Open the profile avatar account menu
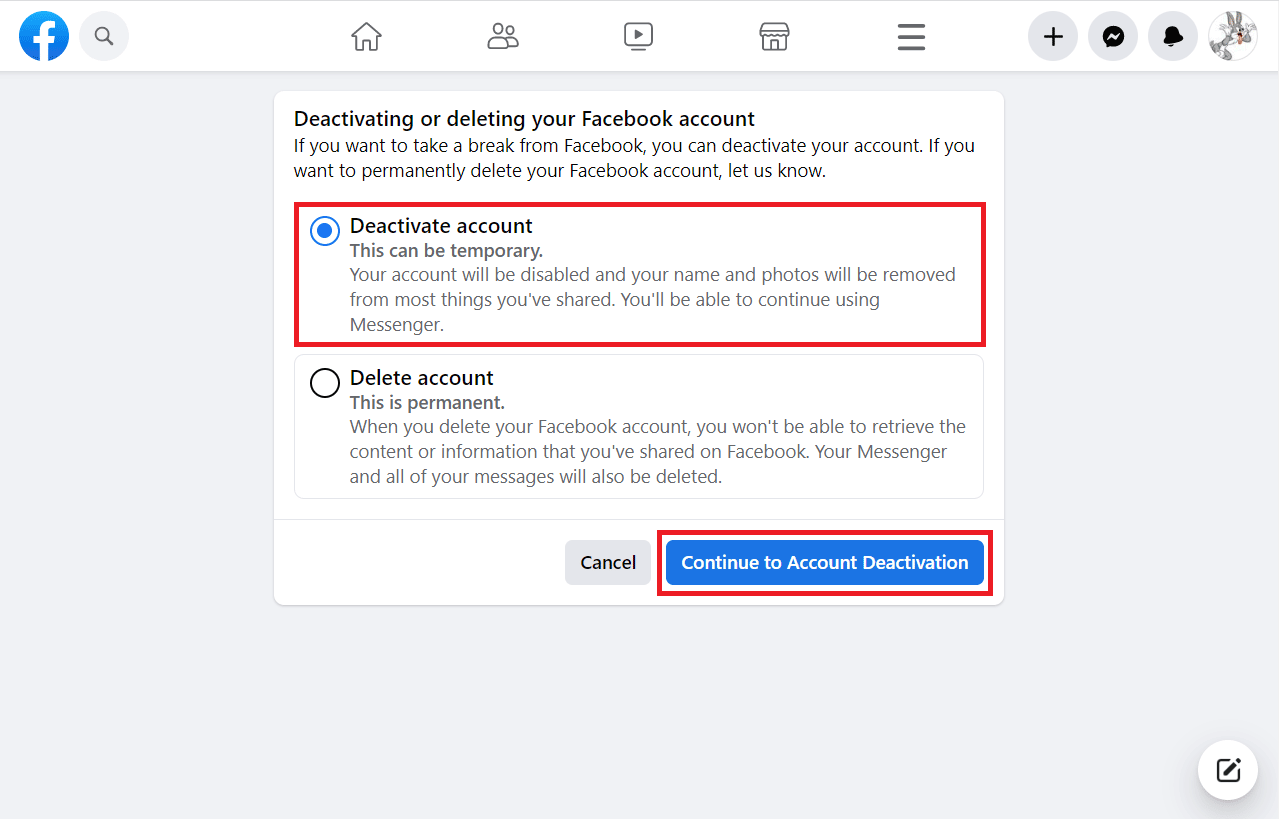The width and height of the screenshot is (1279, 819). click(1232, 37)
